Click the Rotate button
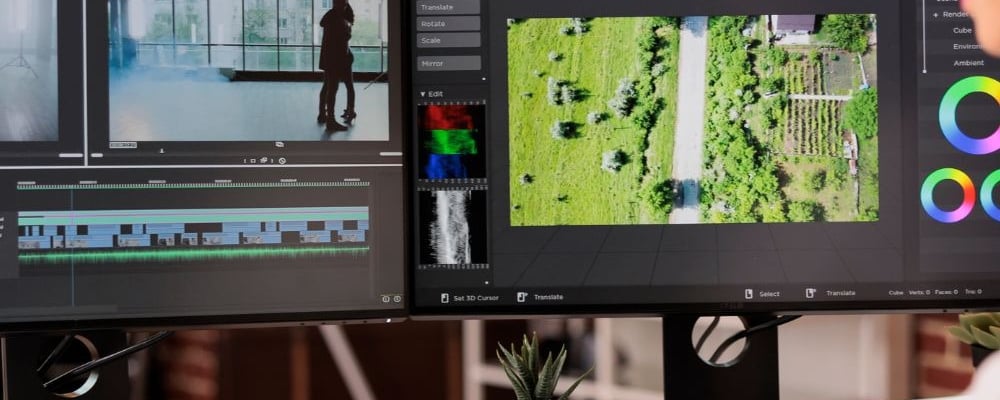The width and height of the screenshot is (1000, 400). point(448,24)
